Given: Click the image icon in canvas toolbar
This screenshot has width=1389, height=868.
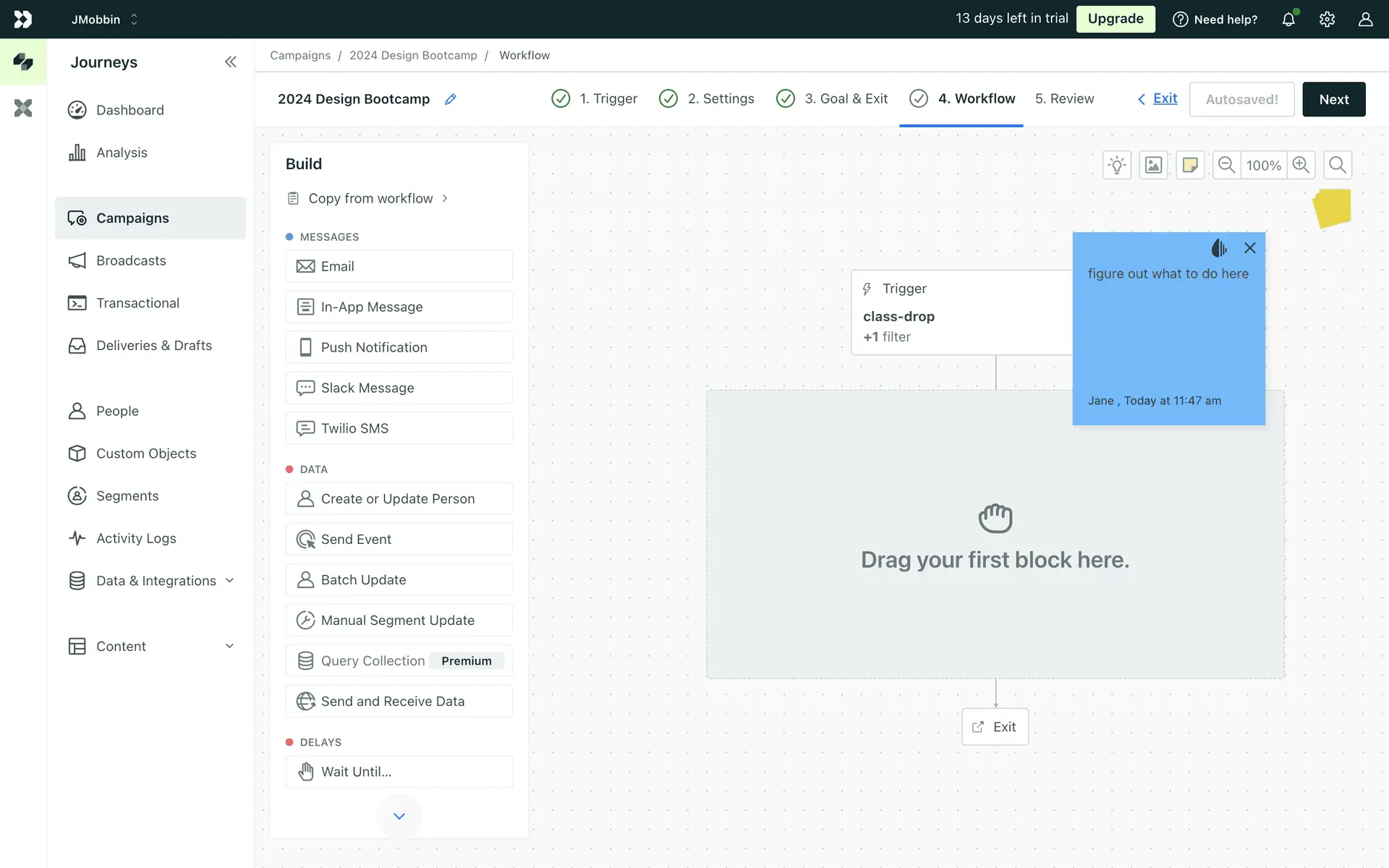Looking at the screenshot, I should 1153,165.
